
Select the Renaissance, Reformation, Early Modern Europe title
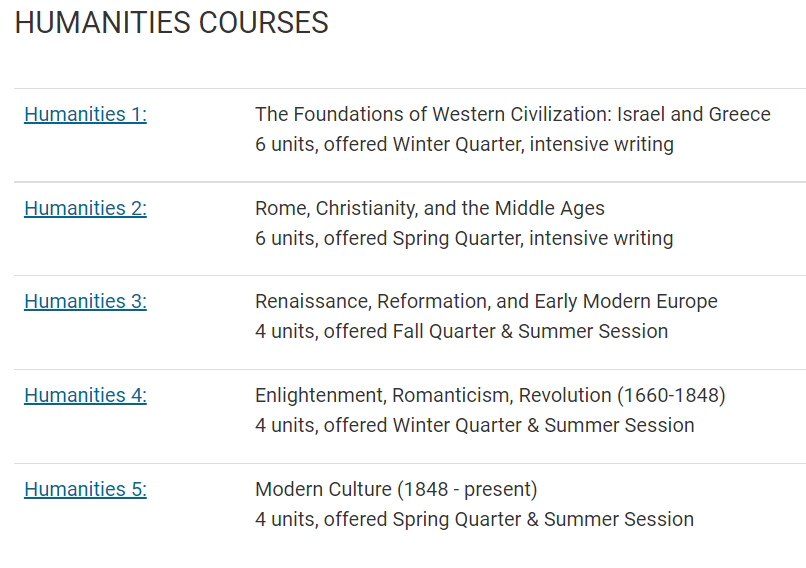pyautogui.click(x=486, y=301)
